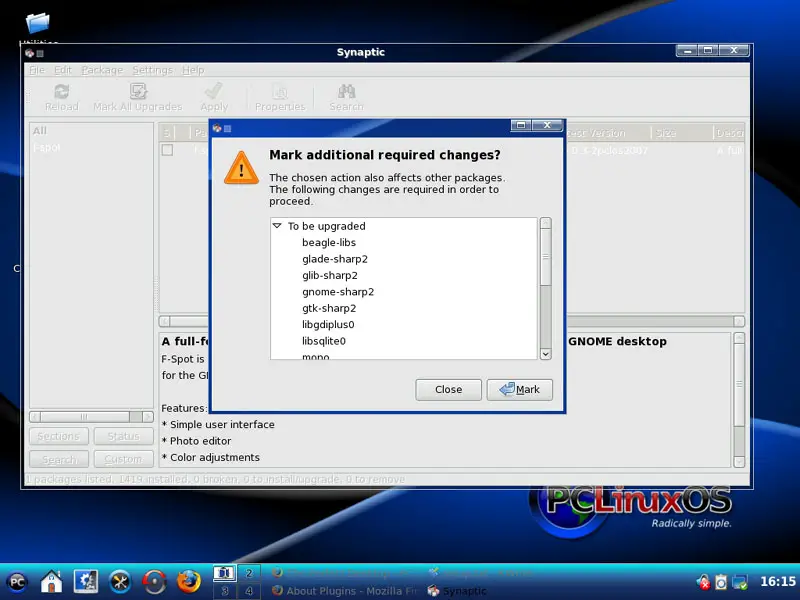Image resolution: width=800 pixels, height=600 pixels.
Task: Click the category list horizontal scrollbar
Action: pyautogui.click(x=91, y=417)
